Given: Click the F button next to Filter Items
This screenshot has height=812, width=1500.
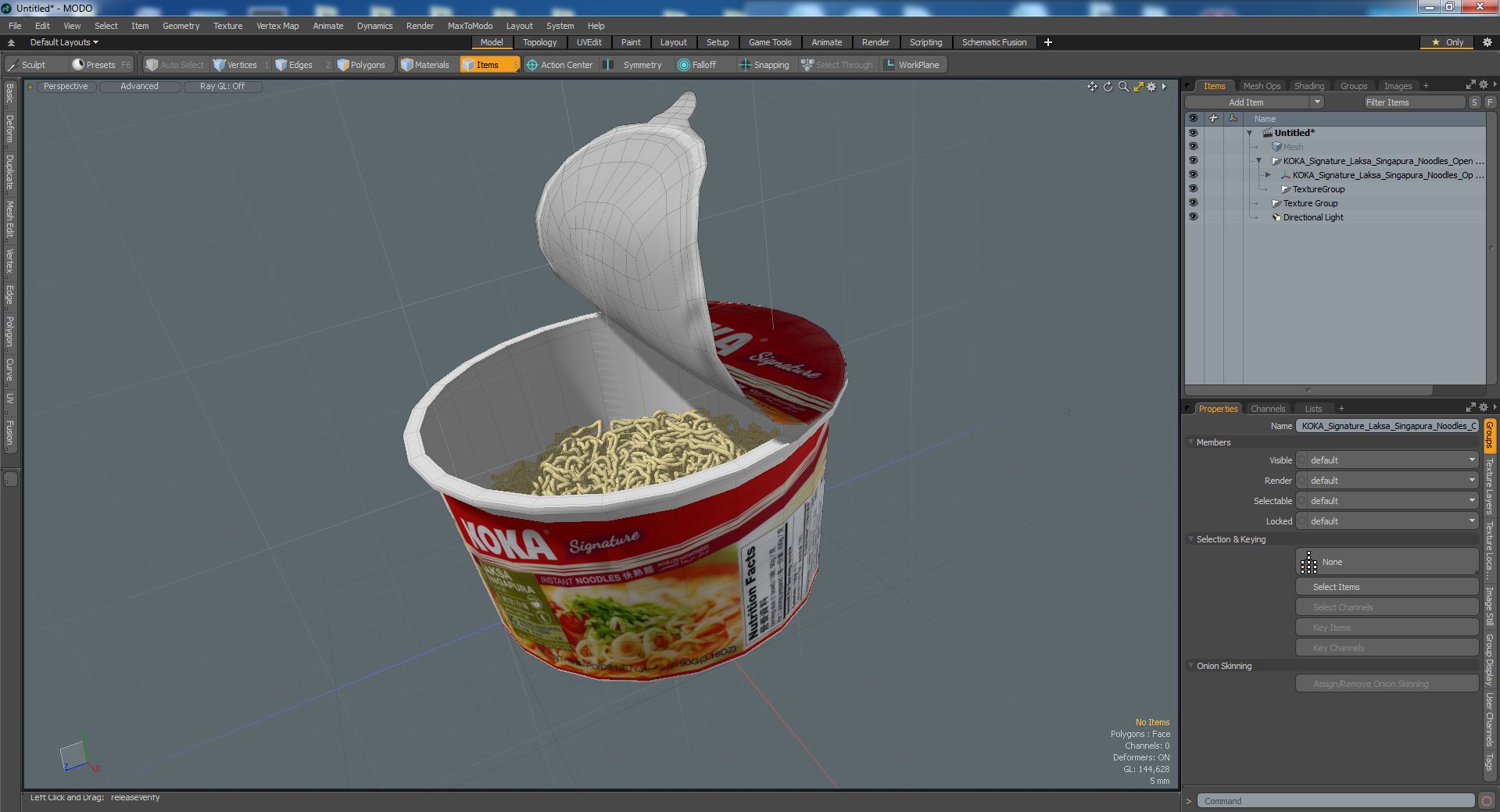Looking at the screenshot, I should [1489, 102].
